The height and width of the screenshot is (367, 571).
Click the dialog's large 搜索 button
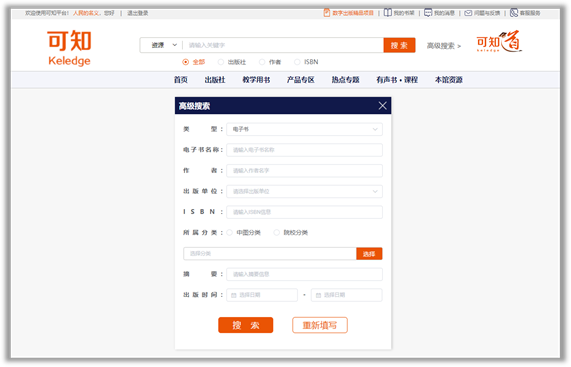point(245,325)
